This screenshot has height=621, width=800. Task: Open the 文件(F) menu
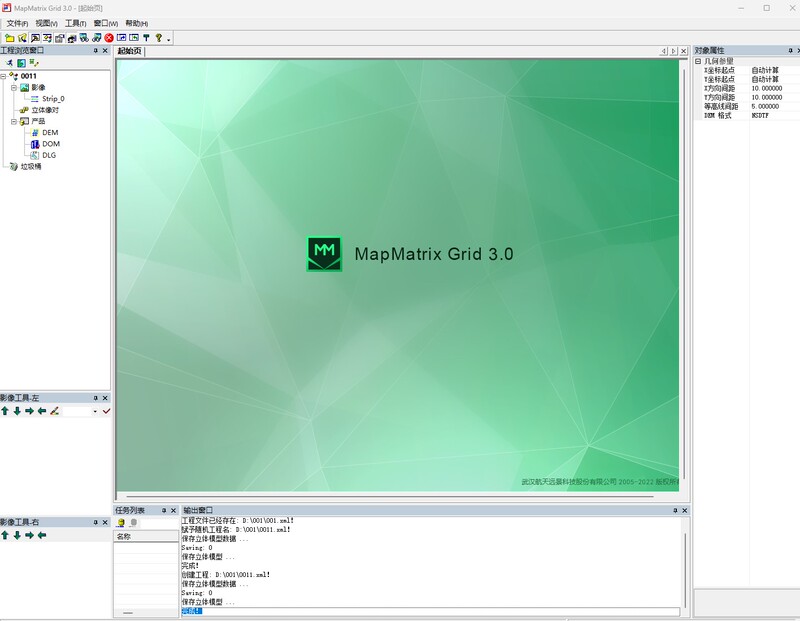tap(17, 23)
